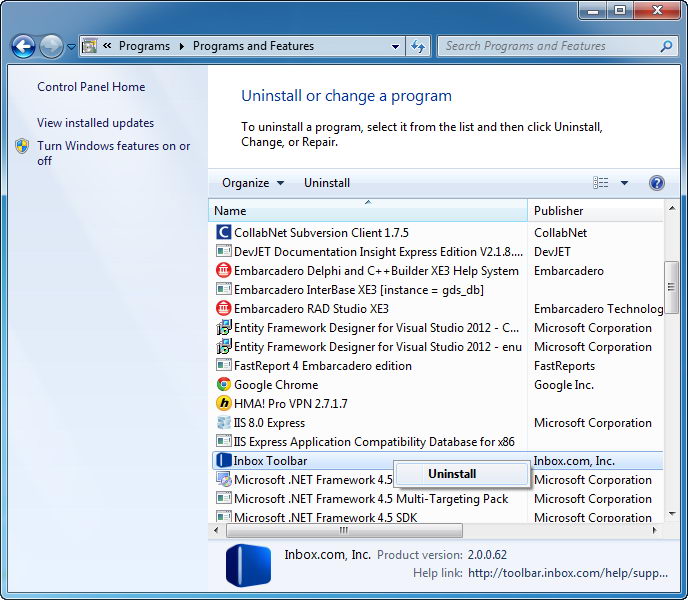Select IIS 8.0 Express program name
This screenshot has height=600, width=688.
[x=269, y=423]
